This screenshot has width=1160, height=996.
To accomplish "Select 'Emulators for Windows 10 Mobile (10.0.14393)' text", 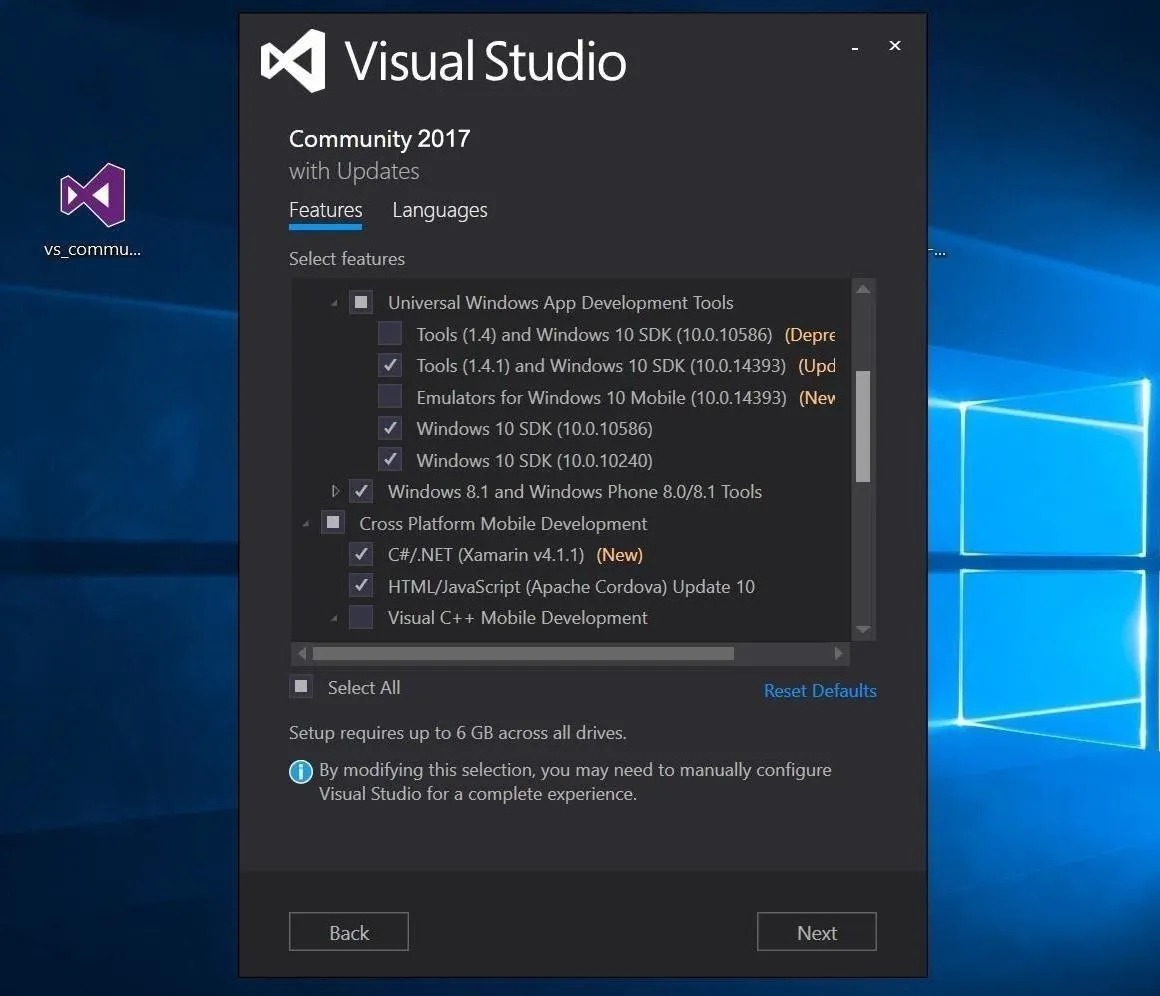I will pyautogui.click(x=601, y=397).
